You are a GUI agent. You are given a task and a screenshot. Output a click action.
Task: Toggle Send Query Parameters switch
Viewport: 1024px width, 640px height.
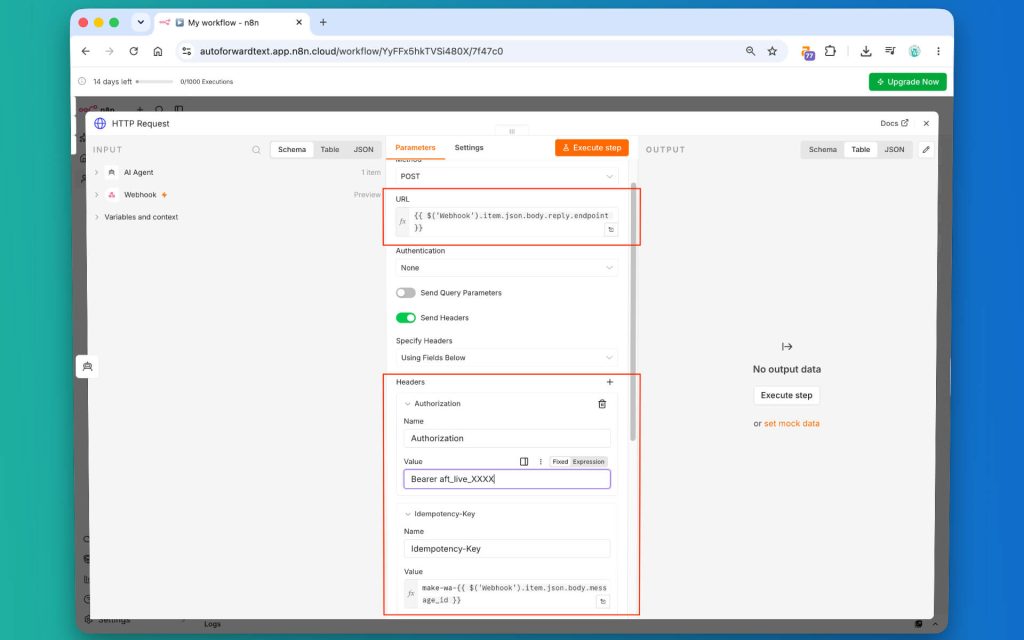point(406,293)
